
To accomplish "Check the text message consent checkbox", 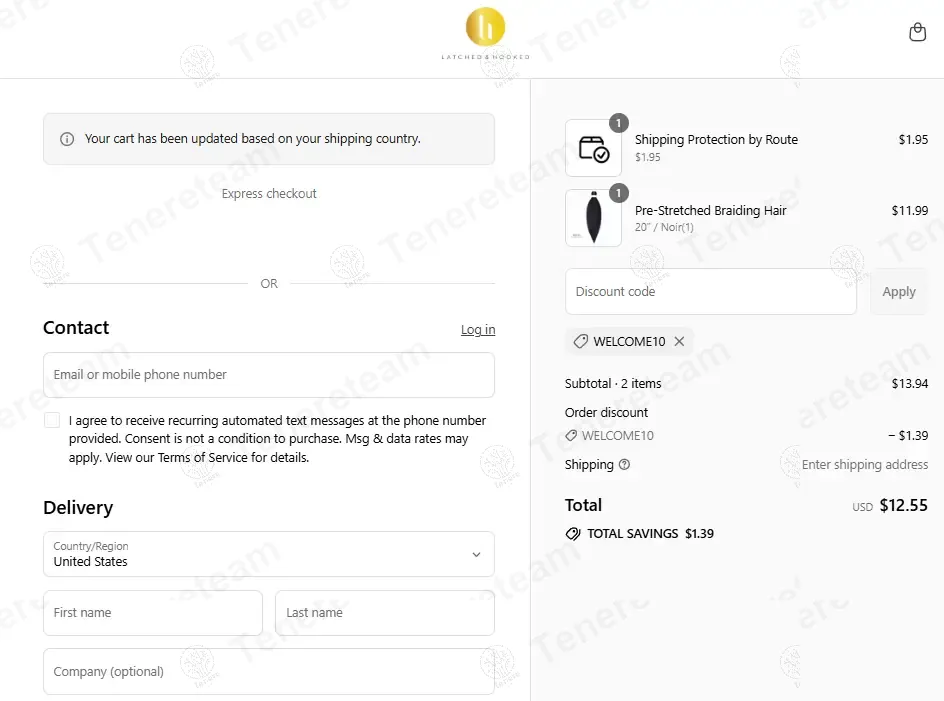I will 52,420.
